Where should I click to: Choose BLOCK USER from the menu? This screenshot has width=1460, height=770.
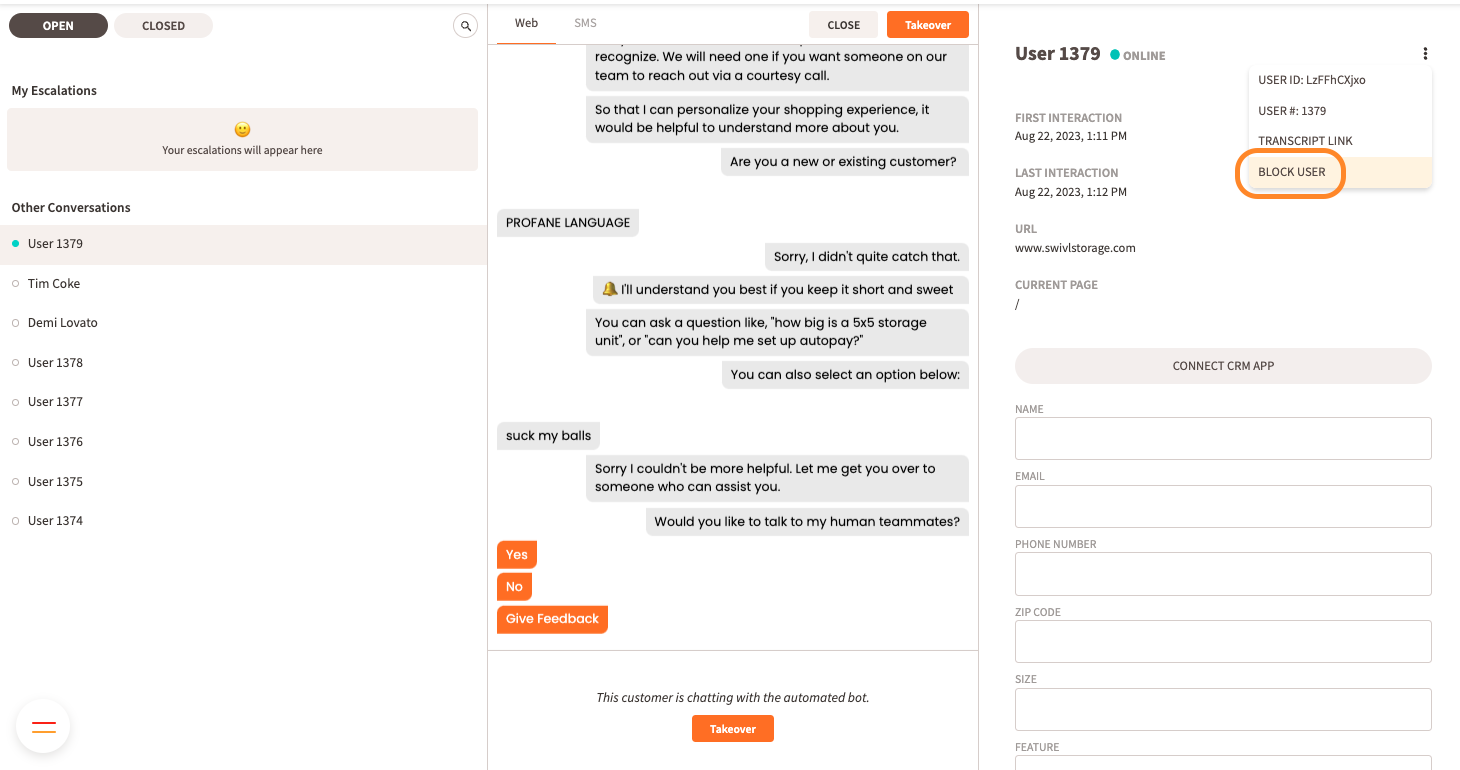[1290, 172]
